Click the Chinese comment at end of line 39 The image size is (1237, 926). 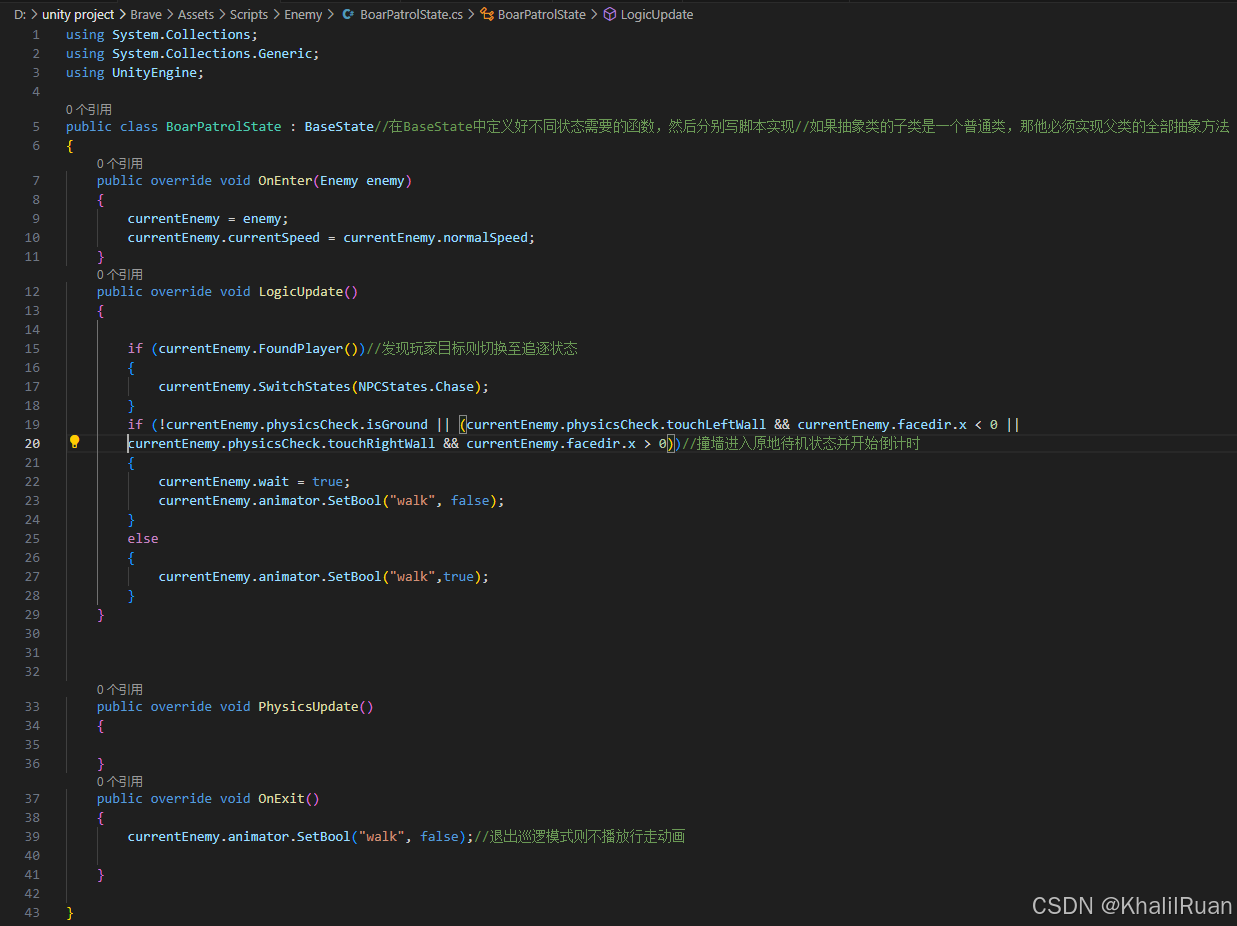coord(580,836)
